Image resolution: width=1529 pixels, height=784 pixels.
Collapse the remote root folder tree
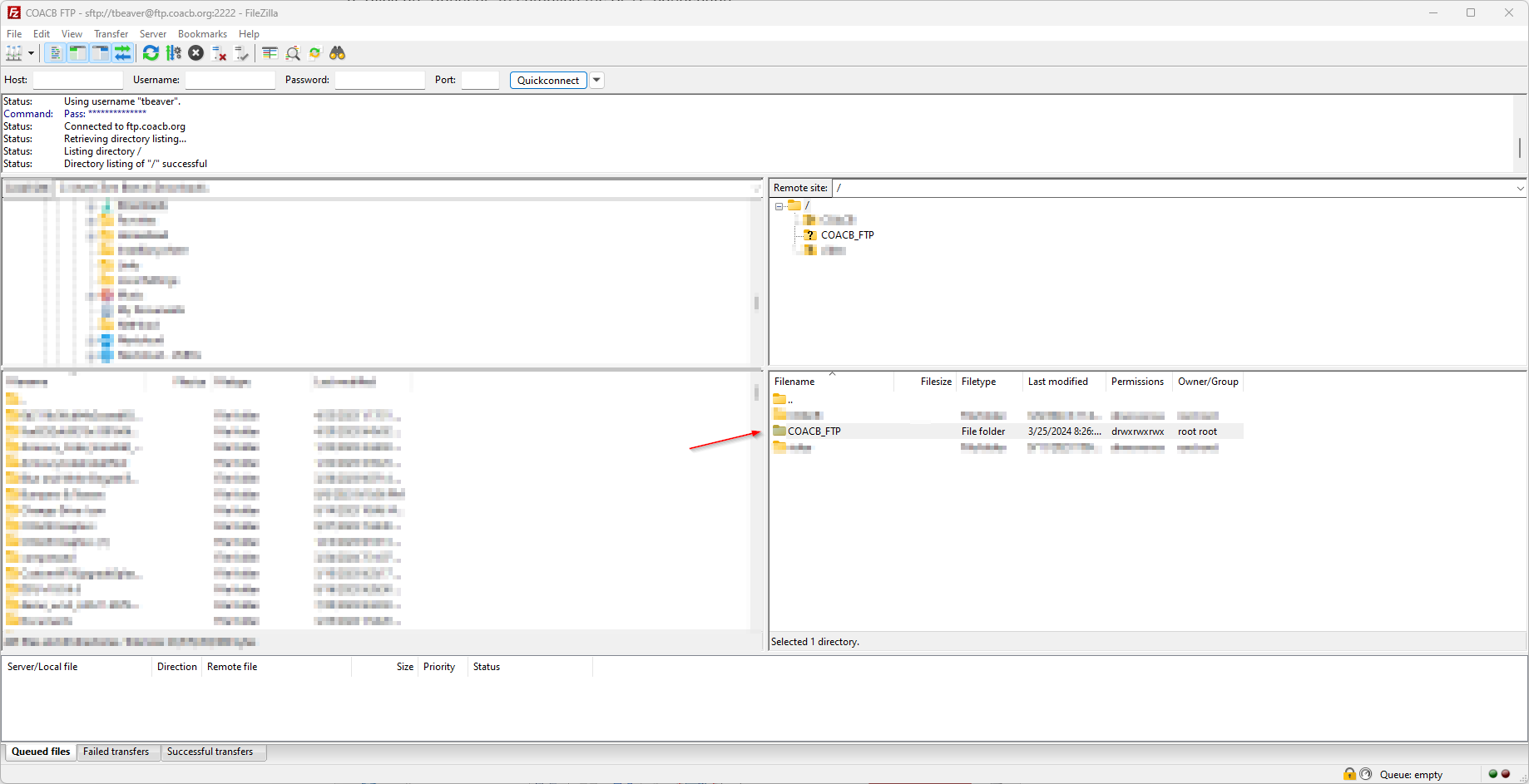(x=779, y=206)
